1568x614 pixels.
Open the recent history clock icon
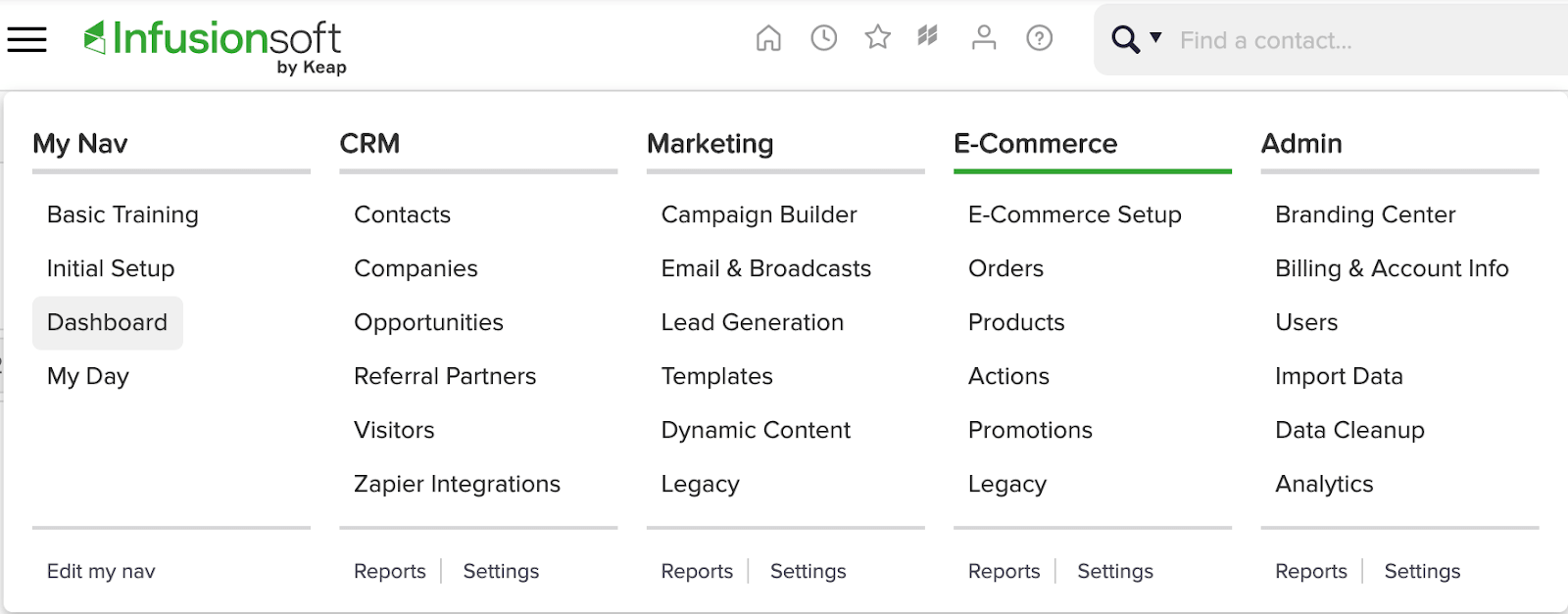pos(823,38)
